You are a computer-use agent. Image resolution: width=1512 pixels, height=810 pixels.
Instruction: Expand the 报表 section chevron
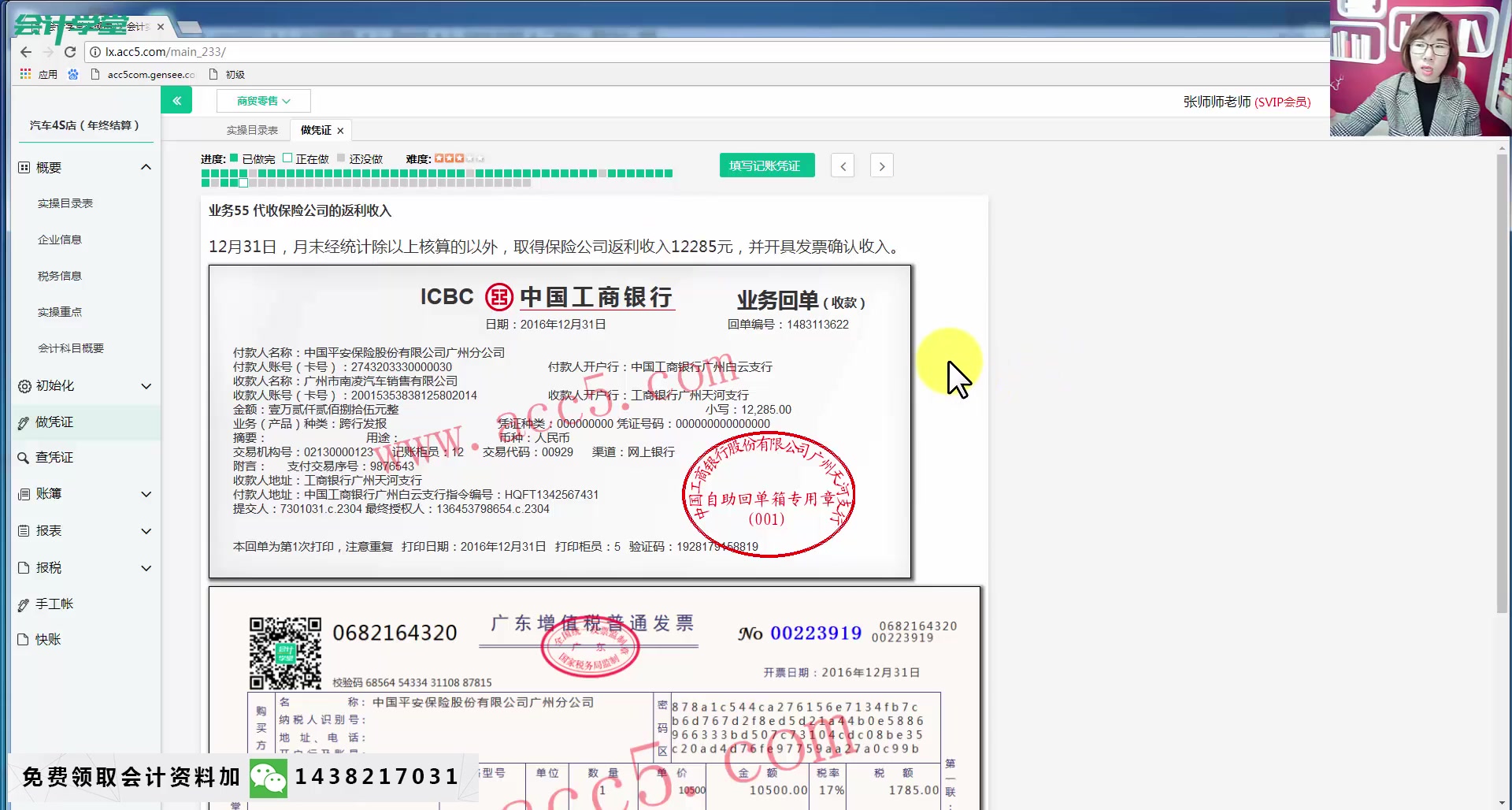(x=146, y=530)
